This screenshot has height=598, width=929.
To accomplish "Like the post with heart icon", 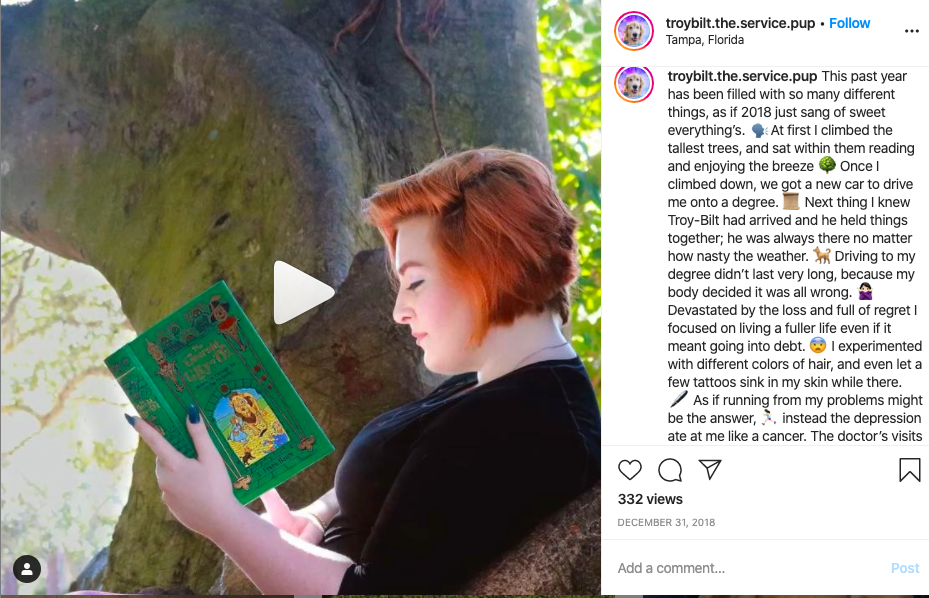I will (x=629, y=470).
